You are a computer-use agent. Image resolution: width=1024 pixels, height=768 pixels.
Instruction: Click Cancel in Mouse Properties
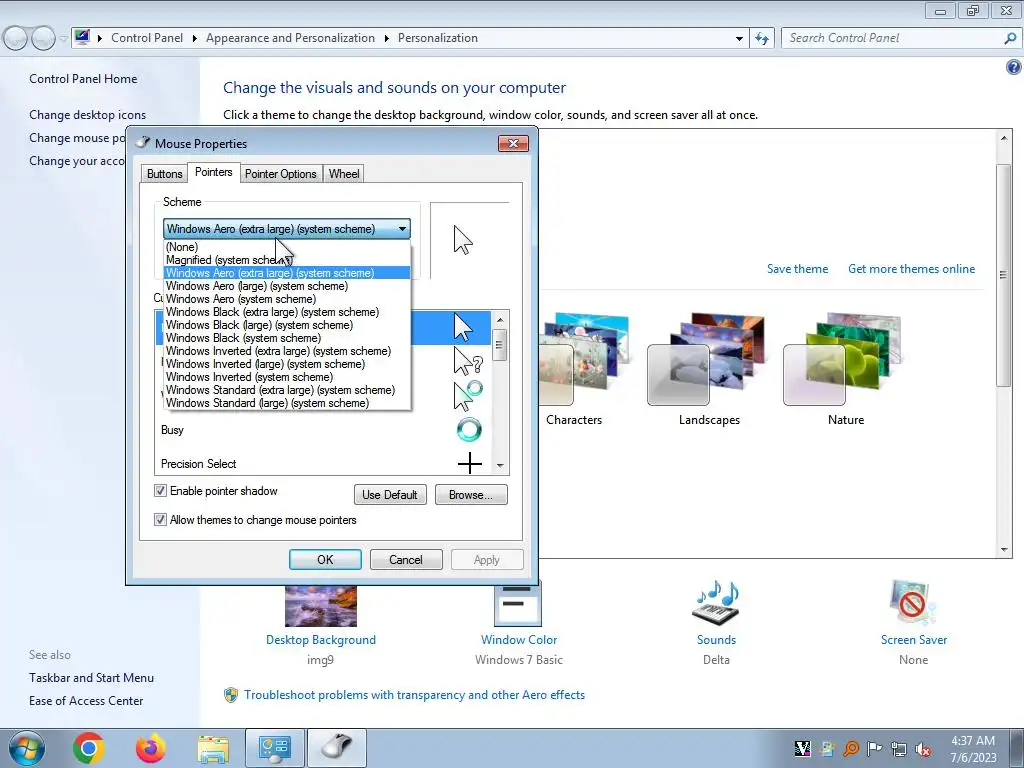click(406, 560)
